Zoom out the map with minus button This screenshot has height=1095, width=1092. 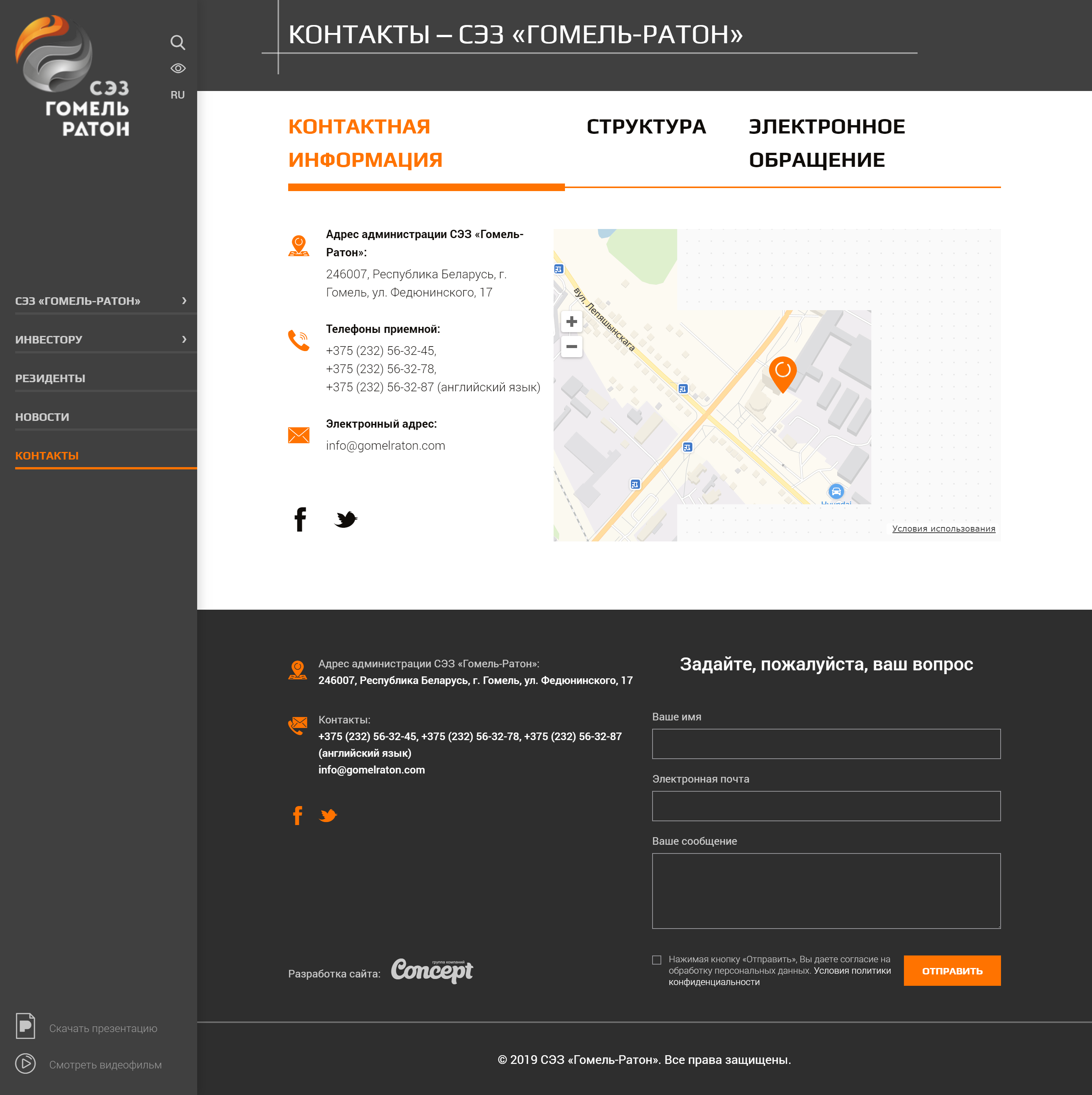pyautogui.click(x=572, y=346)
